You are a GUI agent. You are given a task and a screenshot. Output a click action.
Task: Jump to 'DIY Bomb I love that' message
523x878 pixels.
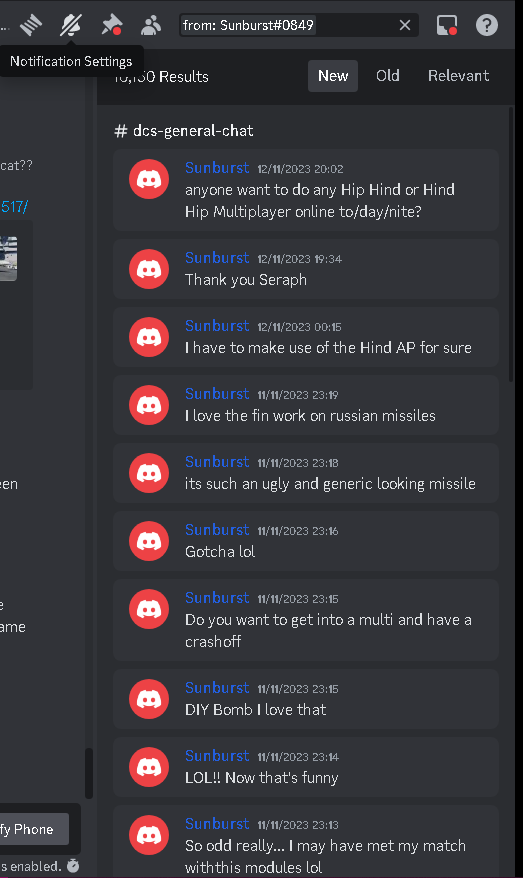[x=306, y=699]
